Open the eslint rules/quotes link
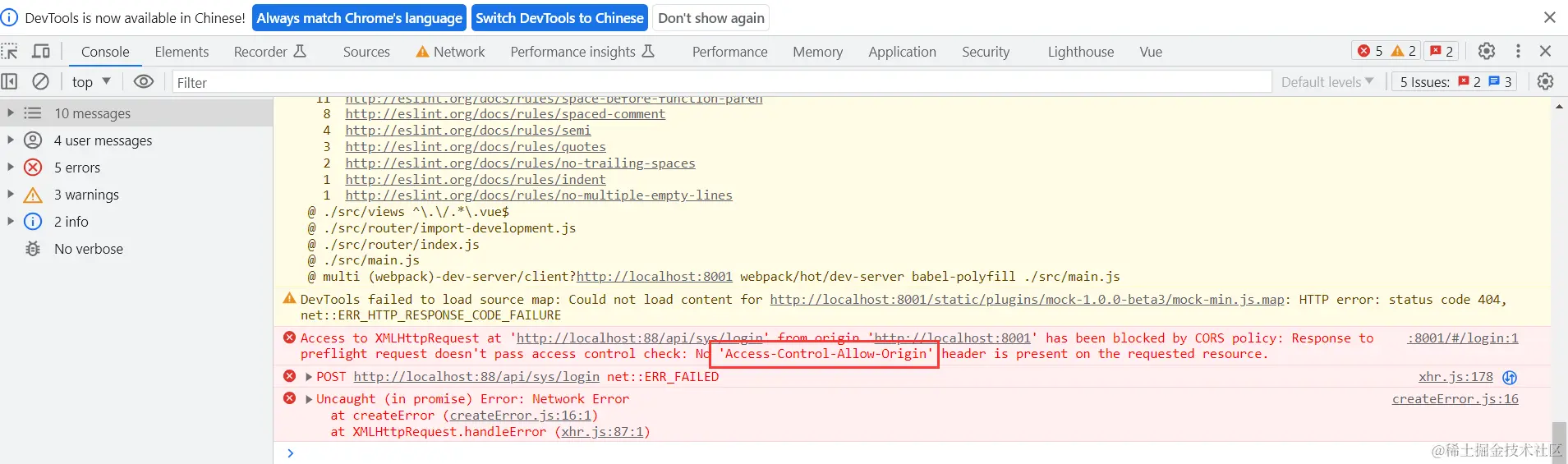The image size is (1568, 464). (476, 147)
